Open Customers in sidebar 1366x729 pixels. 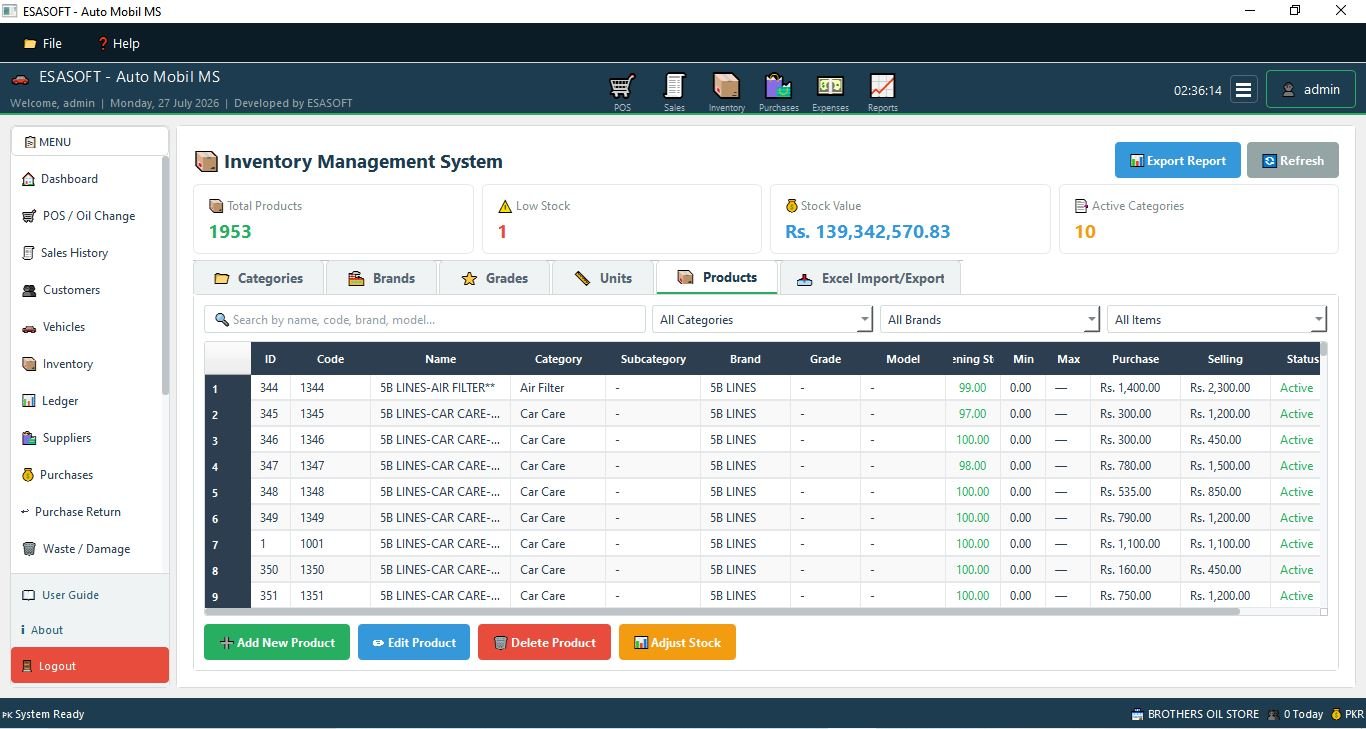[x=86, y=290]
